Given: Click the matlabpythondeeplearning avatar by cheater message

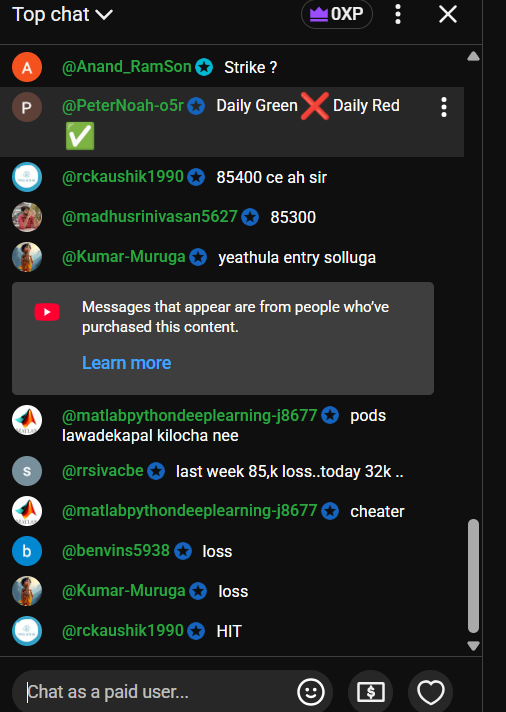Looking at the screenshot, I should pyautogui.click(x=27, y=511).
